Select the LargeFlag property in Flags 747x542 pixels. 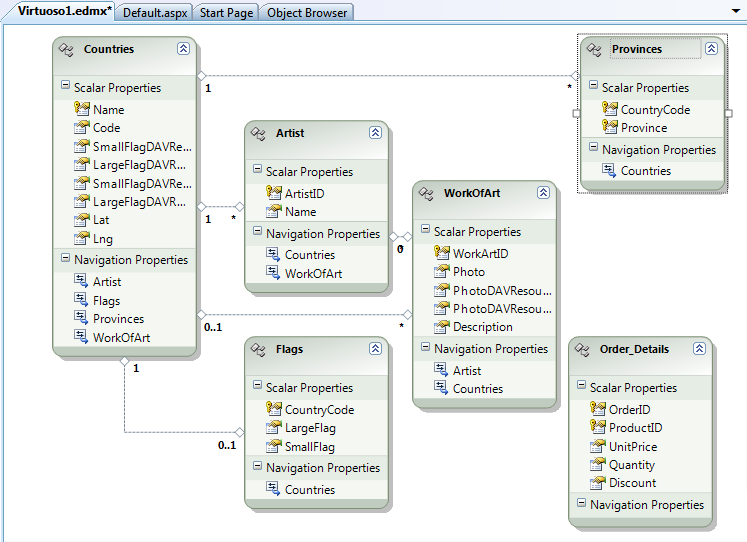(309, 428)
